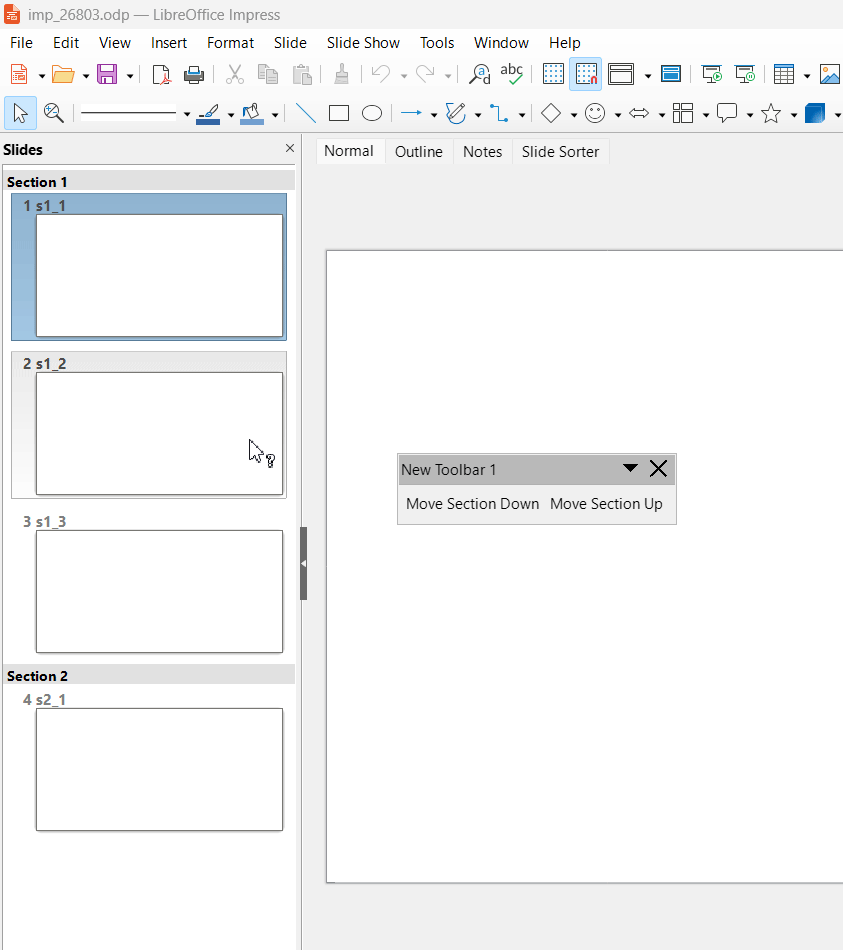This screenshot has width=843, height=950.
Task: Select the Smiley symbol shape tool
Action: tap(595, 113)
